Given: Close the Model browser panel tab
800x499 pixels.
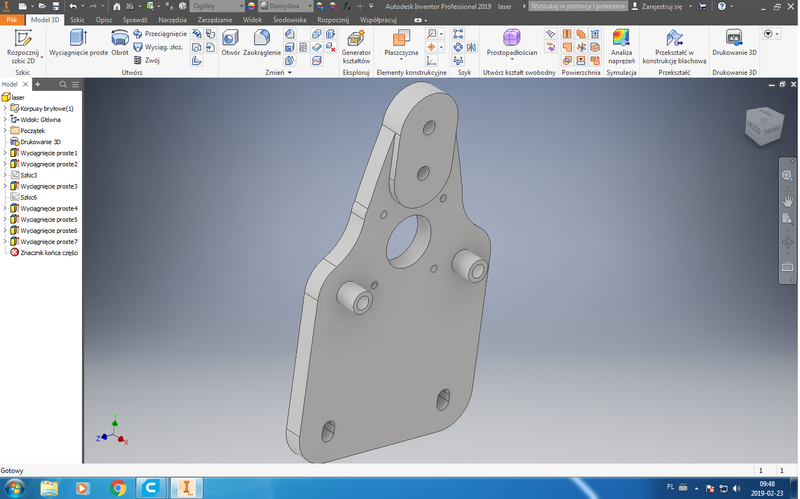Looking at the screenshot, I should pyautogui.click(x=25, y=84).
